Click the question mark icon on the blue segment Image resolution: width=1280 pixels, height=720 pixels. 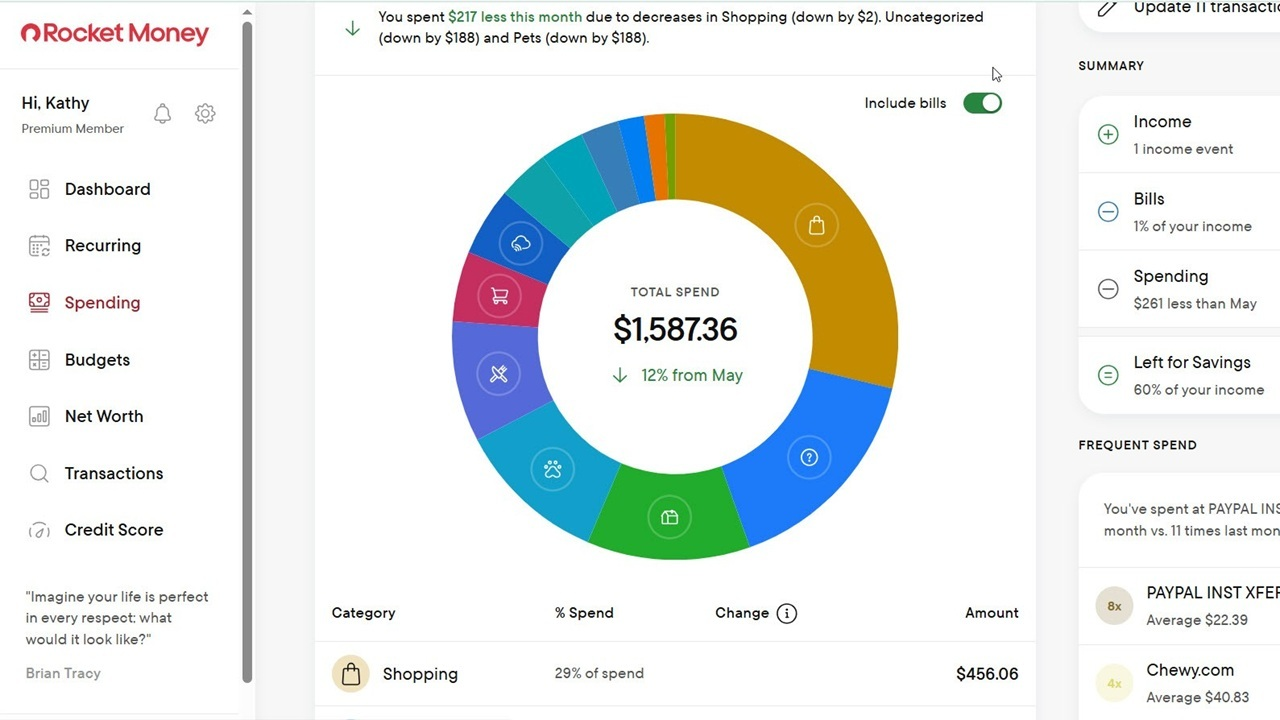click(x=809, y=456)
